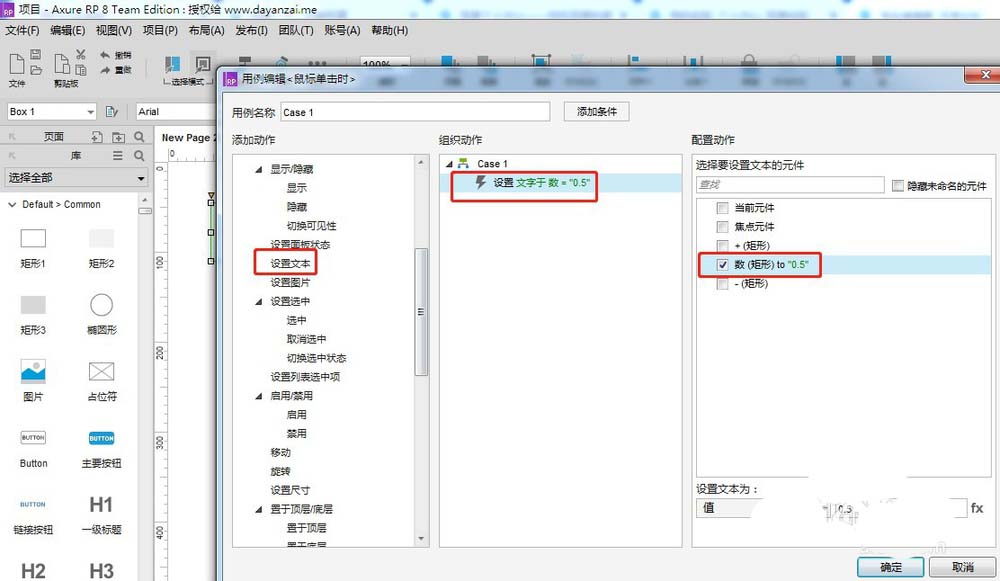1000x581 pixels.
Task: Confirm the dialog with 确定
Action: pyautogui.click(x=889, y=566)
